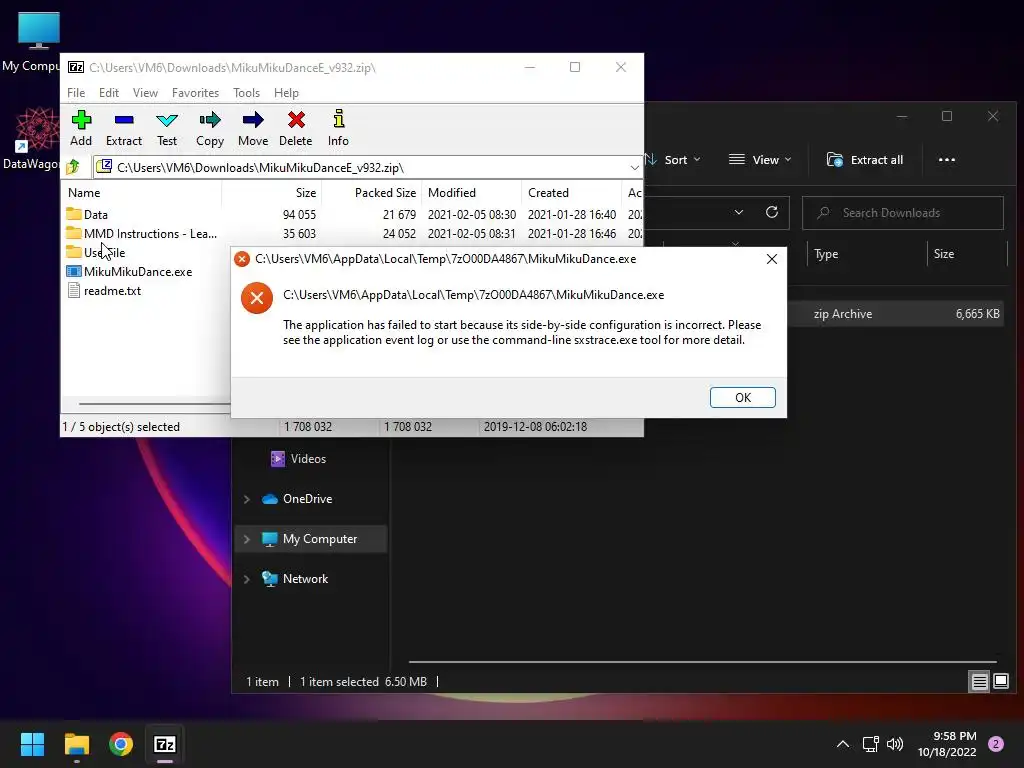The width and height of the screenshot is (1024, 768).
Task: Switch to 7-Zip on the taskbar
Action: [165, 744]
